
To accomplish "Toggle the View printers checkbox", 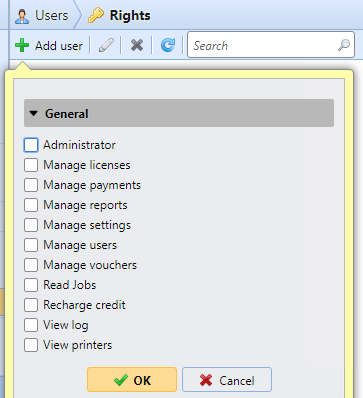I will (31, 345).
